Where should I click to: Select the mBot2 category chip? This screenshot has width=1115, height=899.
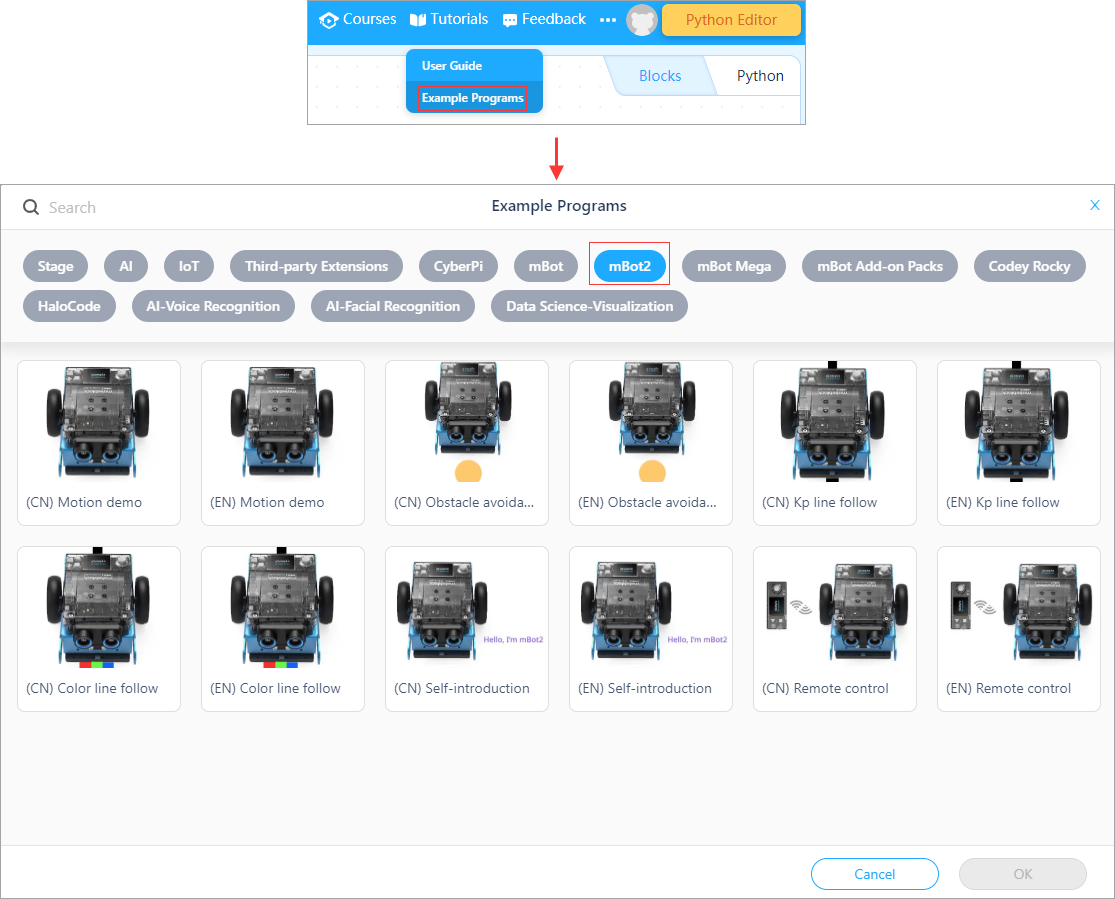(629, 266)
